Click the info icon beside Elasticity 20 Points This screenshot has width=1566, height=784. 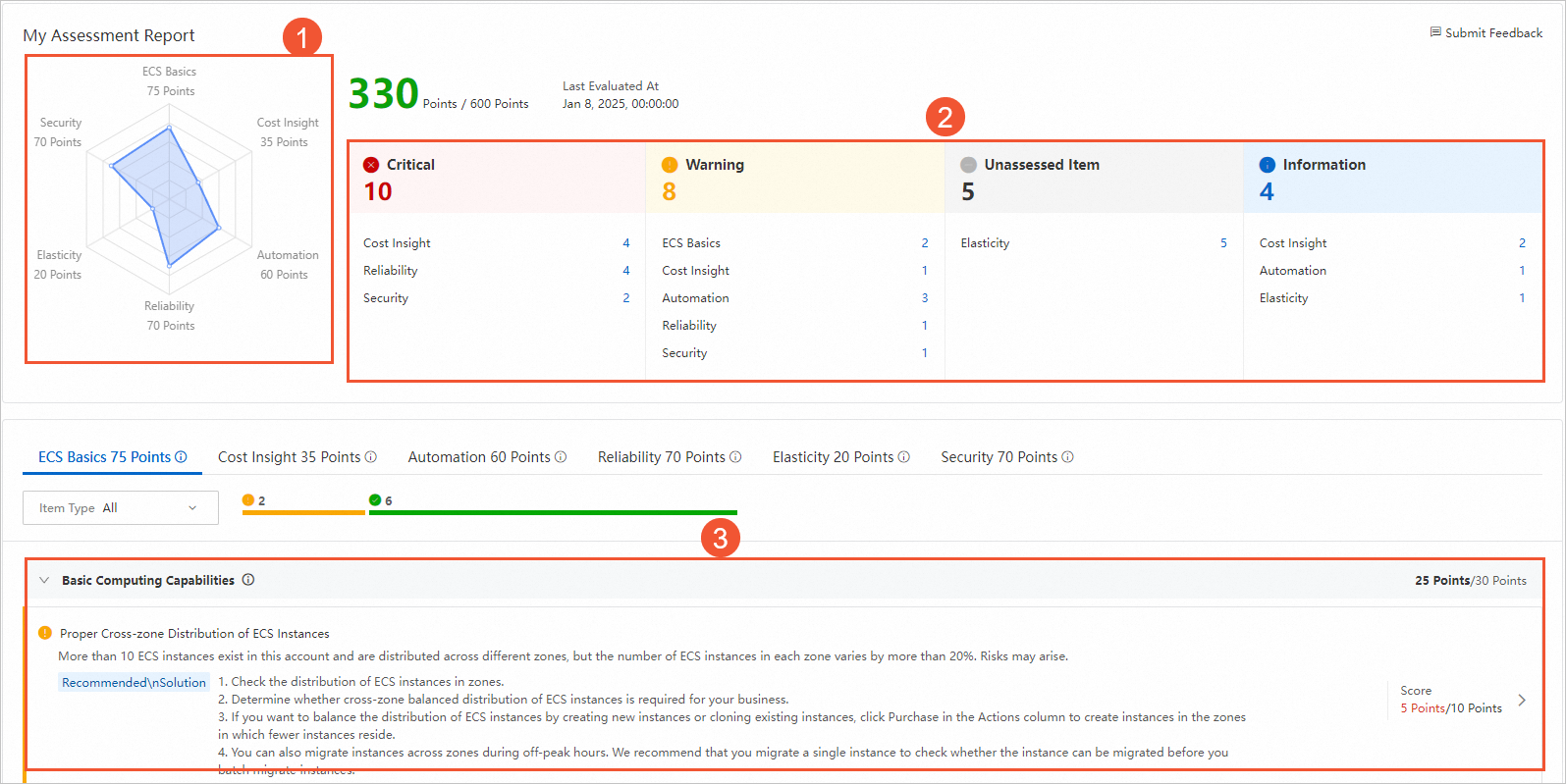tap(904, 457)
